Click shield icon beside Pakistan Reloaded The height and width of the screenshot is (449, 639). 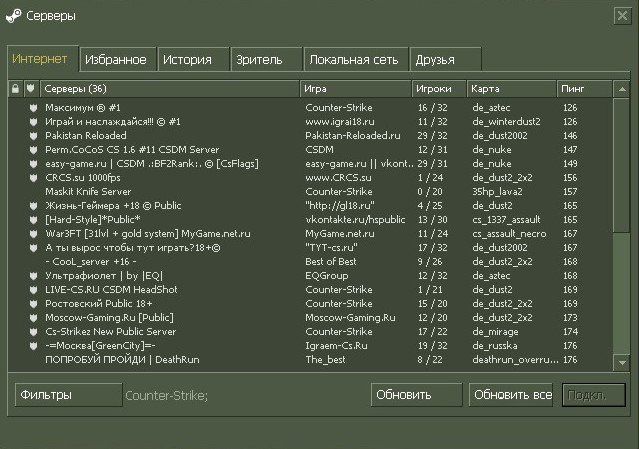pos(33,136)
